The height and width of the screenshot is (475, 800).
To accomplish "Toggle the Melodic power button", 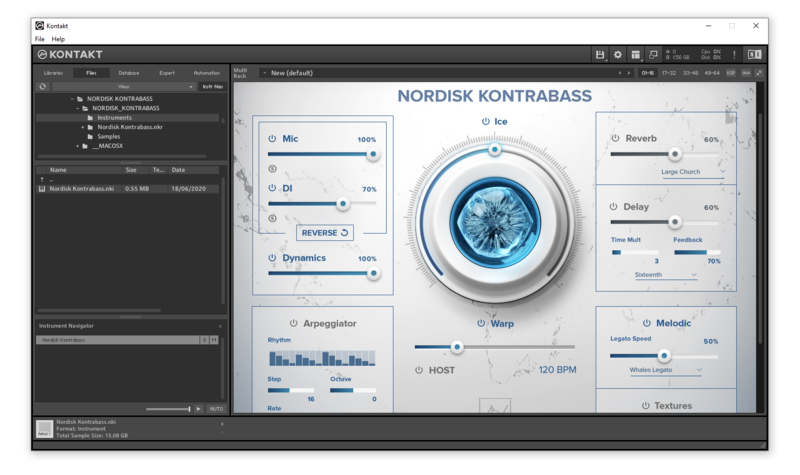I will pyautogui.click(x=646, y=323).
